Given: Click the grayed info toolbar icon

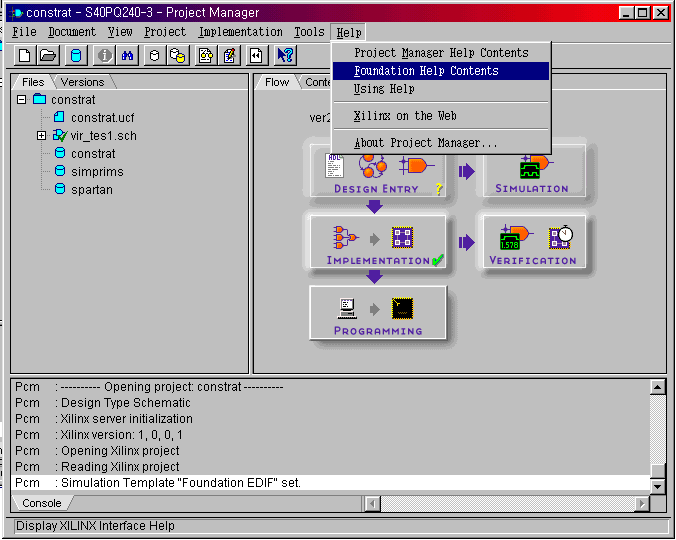Looking at the screenshot, I should pyautogui.click(x=104, y=56).
